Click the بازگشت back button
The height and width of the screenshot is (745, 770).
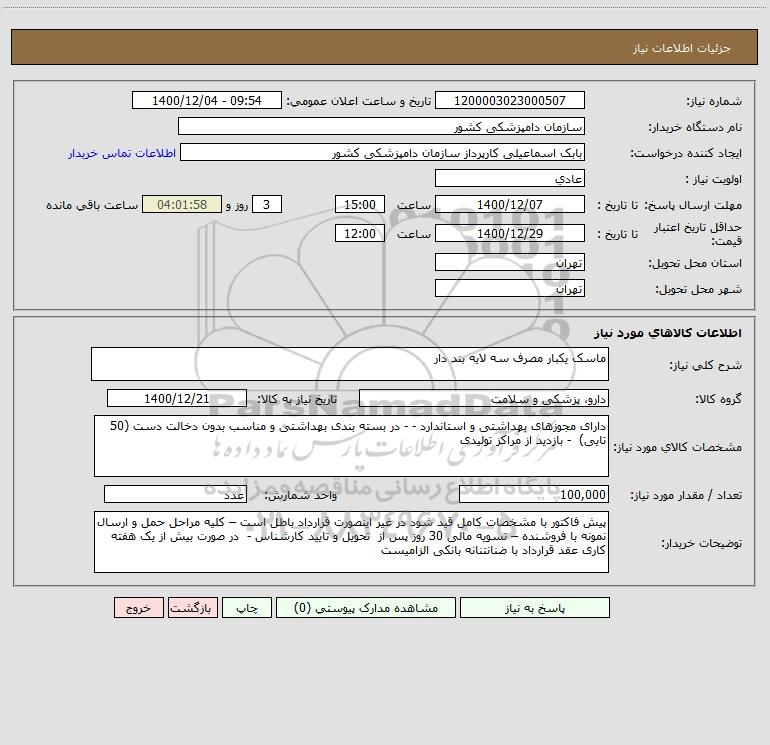pyautogui.click(x=192, y=608)
